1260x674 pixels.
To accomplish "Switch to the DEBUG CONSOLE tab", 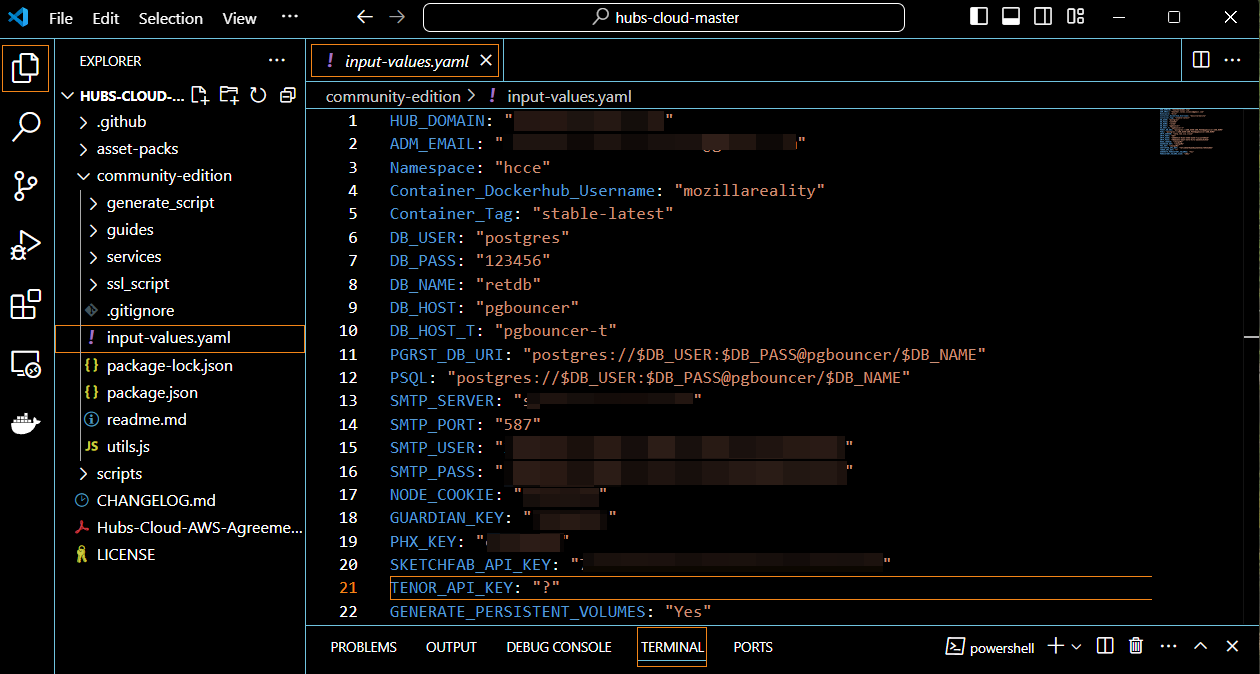I will coord(559,647).
